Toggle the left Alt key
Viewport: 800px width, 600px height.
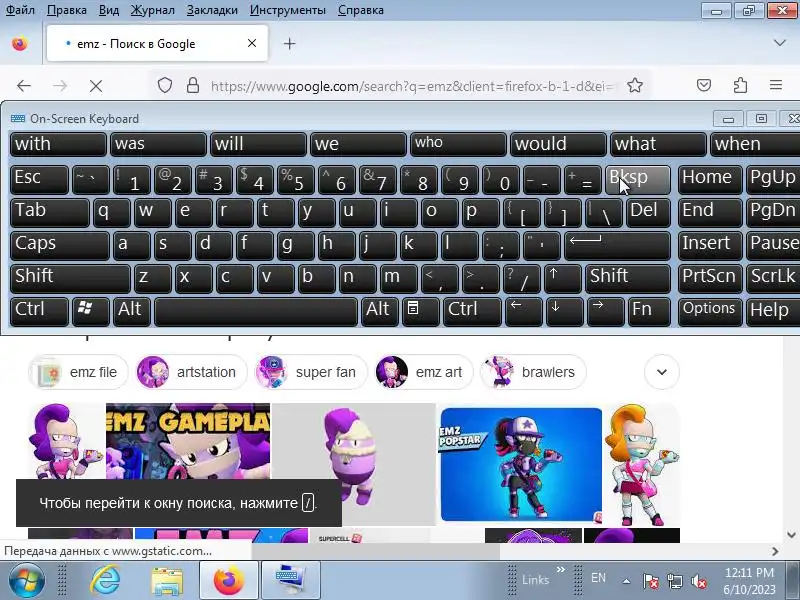pyautogui.click(x=132, y=312)
